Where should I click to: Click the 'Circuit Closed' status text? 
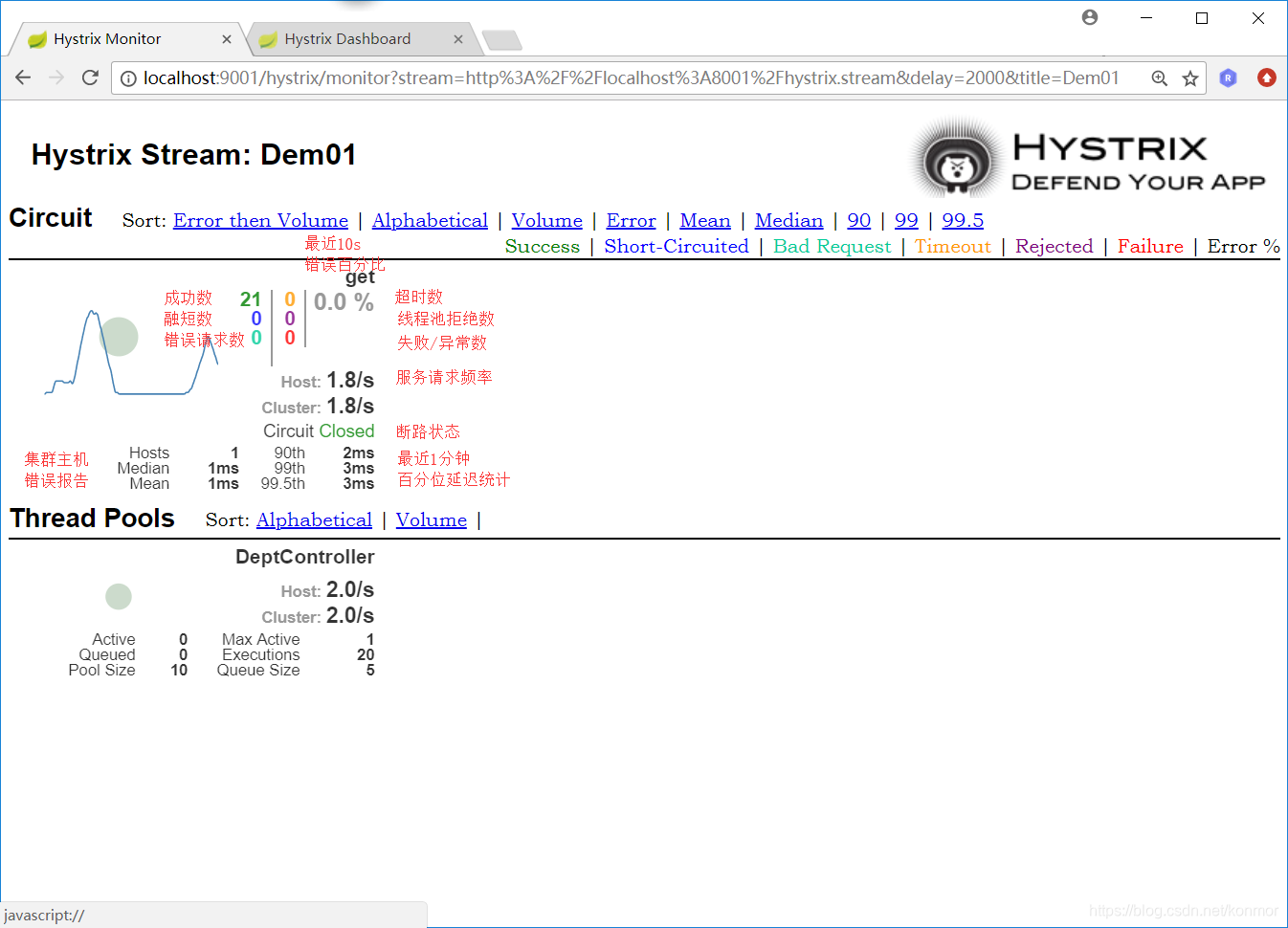click(x=319, y=431)
